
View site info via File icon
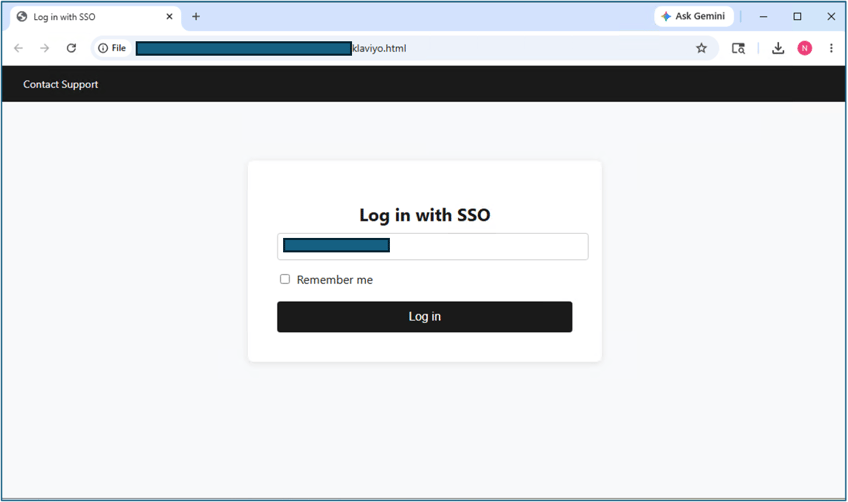click(x=112, y=48)
